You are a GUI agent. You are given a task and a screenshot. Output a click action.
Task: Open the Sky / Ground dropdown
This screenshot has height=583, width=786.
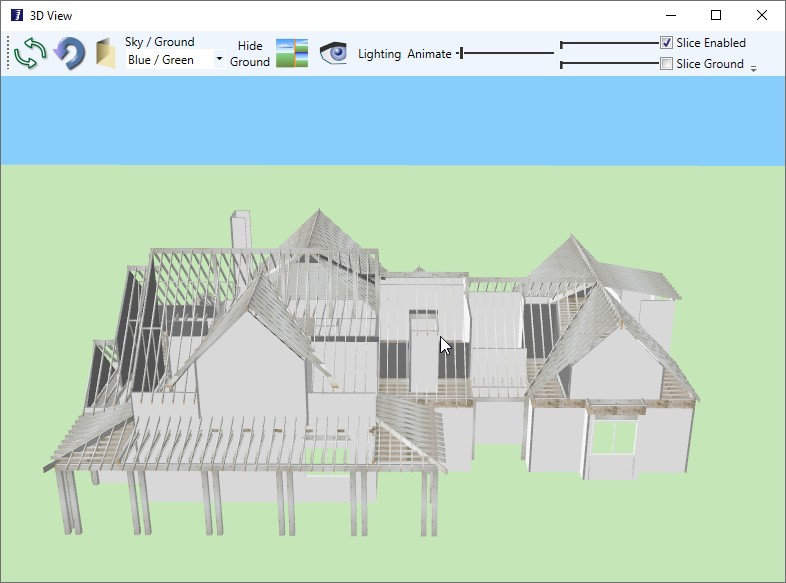click(174, 60)
